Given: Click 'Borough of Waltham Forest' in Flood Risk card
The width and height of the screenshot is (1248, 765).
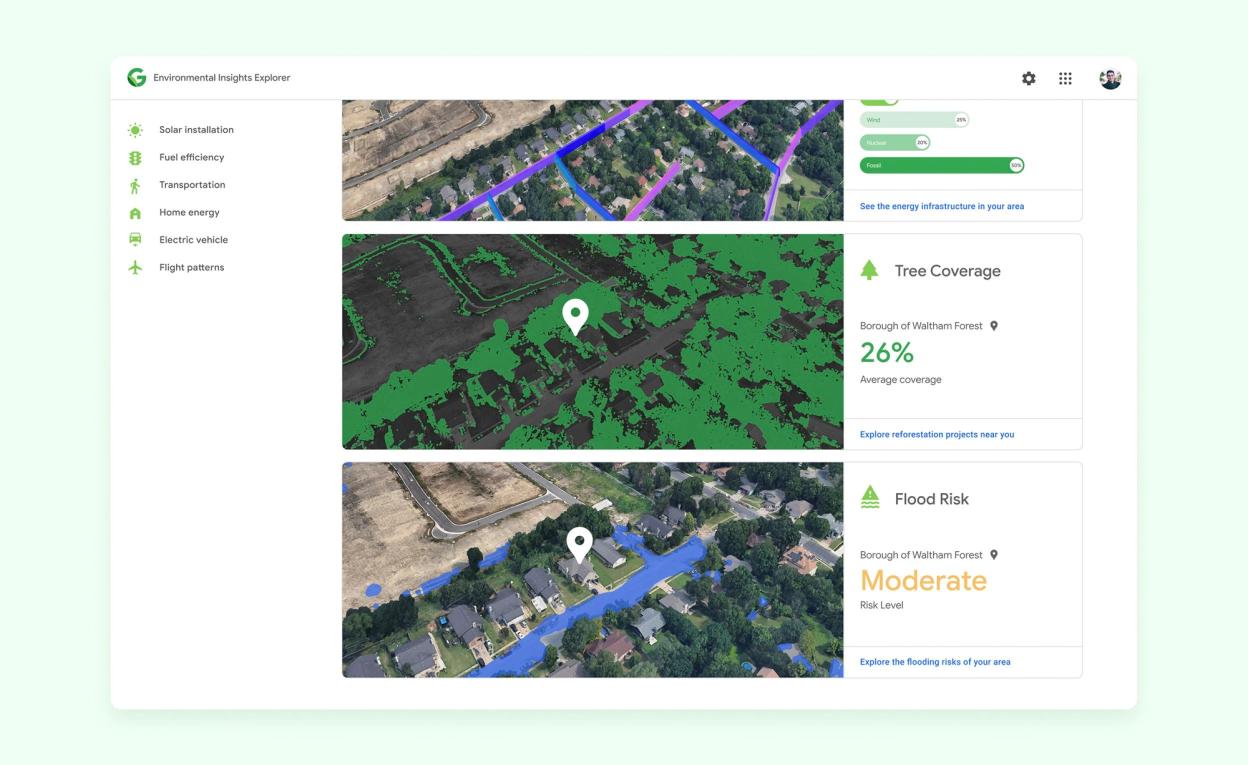Looking at the screenshot, I should (921, 555).
